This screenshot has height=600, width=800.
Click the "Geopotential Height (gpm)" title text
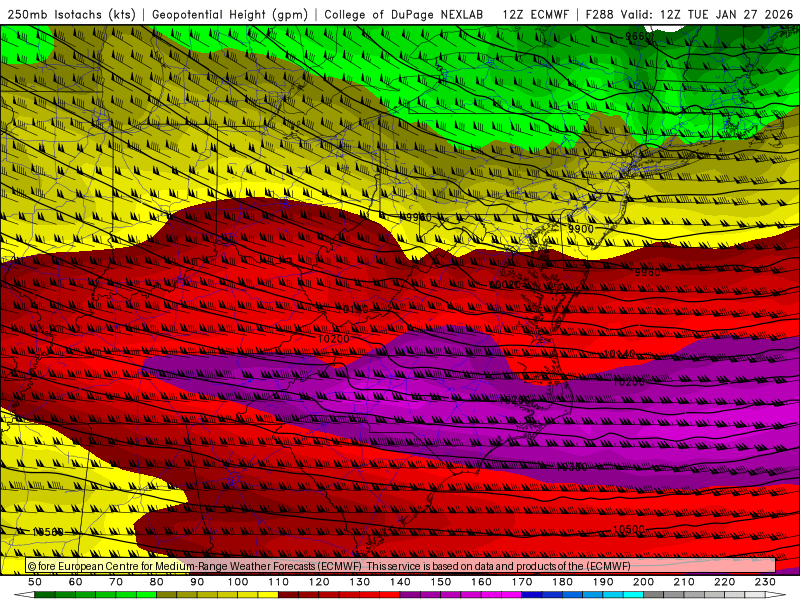[230, 14]
